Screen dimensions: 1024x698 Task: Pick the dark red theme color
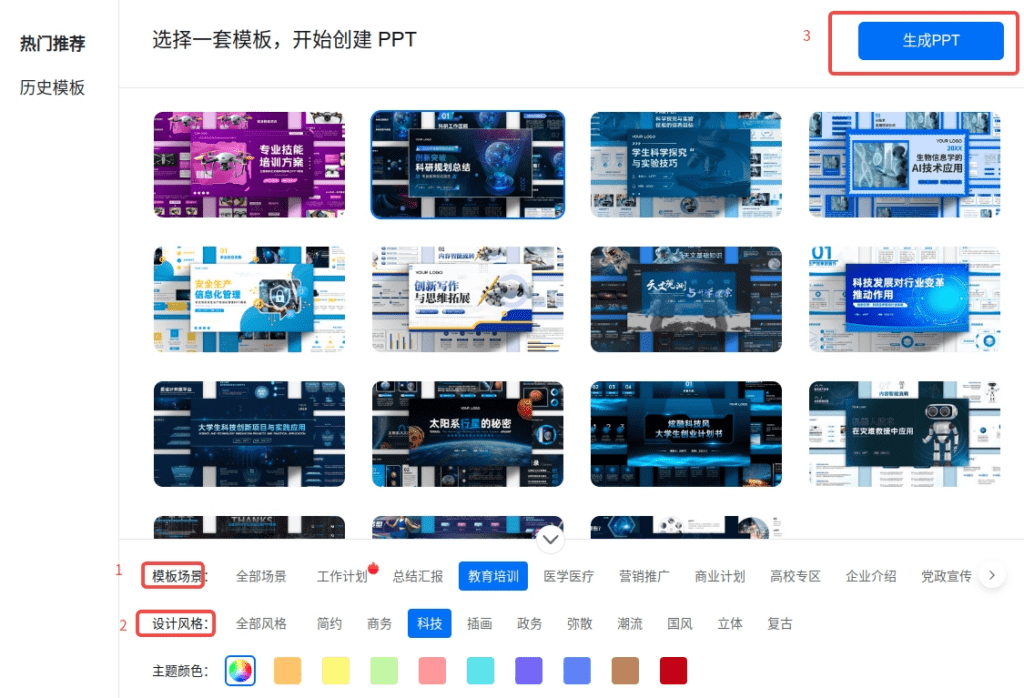(673, 670)
